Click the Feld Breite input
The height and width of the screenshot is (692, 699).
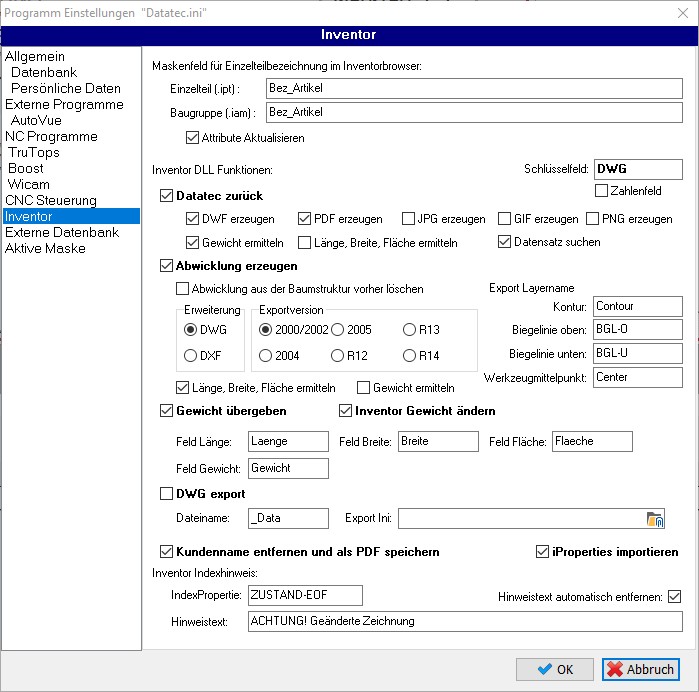coord(438,441)
